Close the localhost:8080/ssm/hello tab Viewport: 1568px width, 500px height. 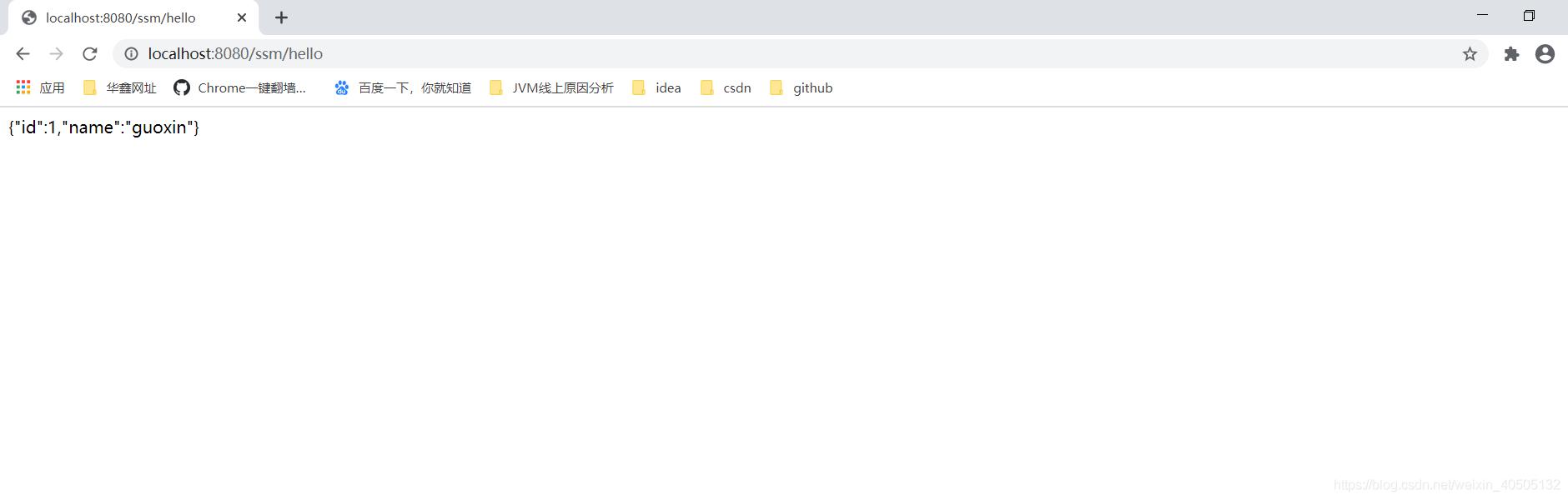242,17
